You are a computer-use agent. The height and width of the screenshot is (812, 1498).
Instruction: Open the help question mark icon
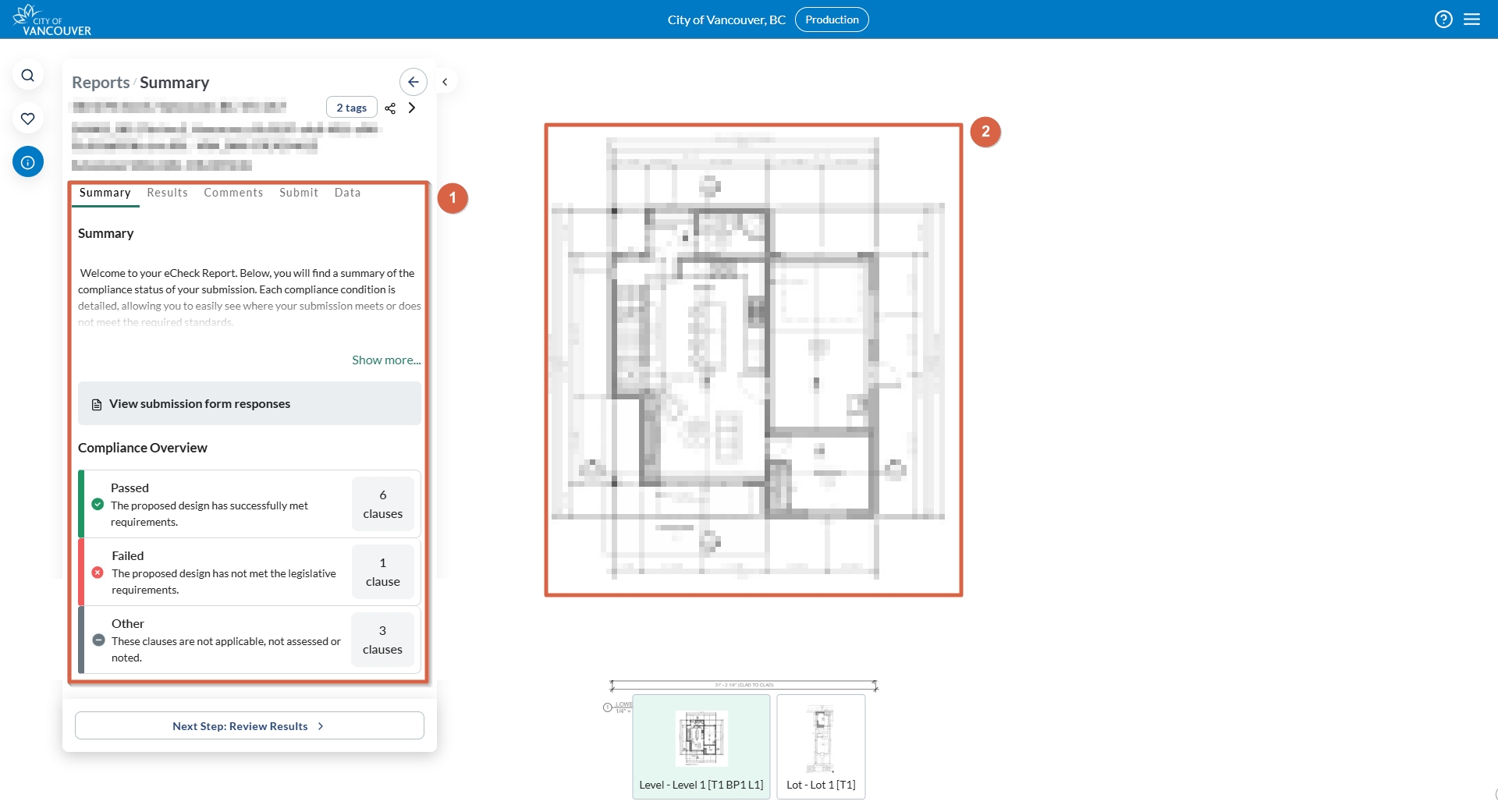coord(1443,20)
